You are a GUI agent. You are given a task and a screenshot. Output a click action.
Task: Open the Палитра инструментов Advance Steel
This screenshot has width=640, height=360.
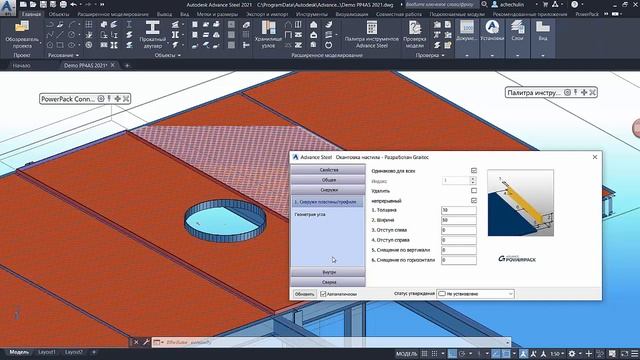click(x=371, y=34)
